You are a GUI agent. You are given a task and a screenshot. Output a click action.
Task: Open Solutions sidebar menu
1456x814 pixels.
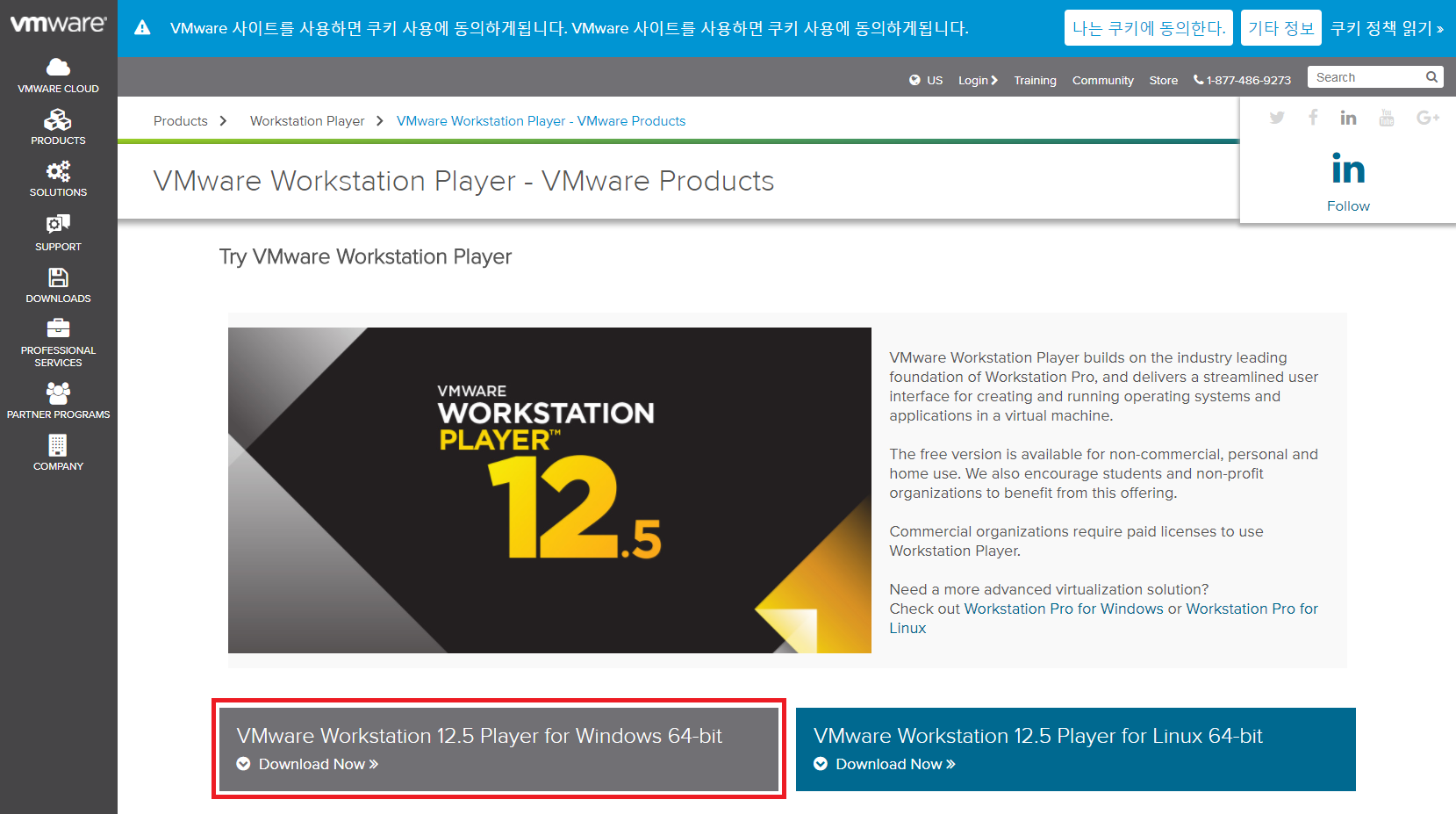pyautogui.click(x=58, y=179)
